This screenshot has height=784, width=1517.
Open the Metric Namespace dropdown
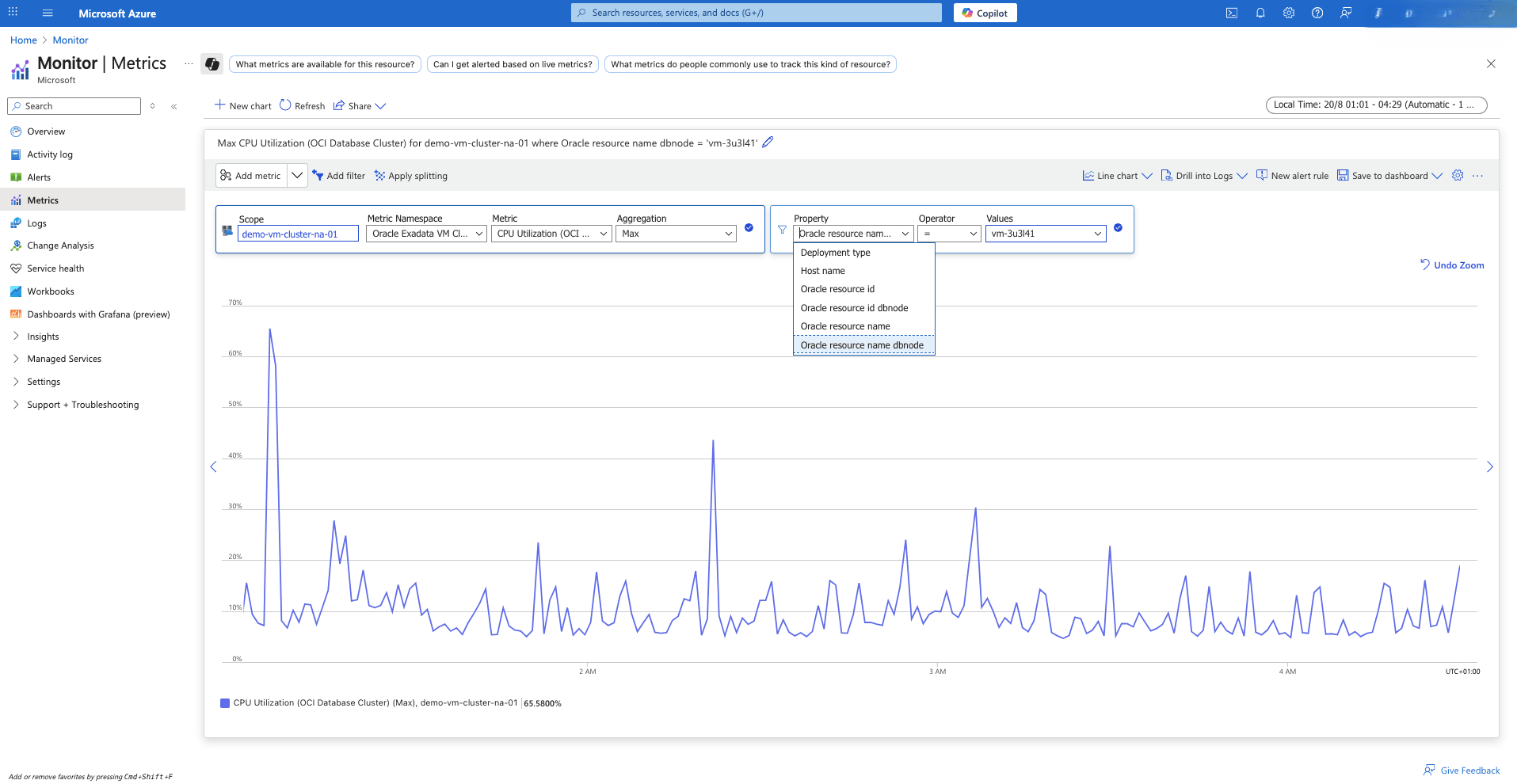click(x=426, y=234)
